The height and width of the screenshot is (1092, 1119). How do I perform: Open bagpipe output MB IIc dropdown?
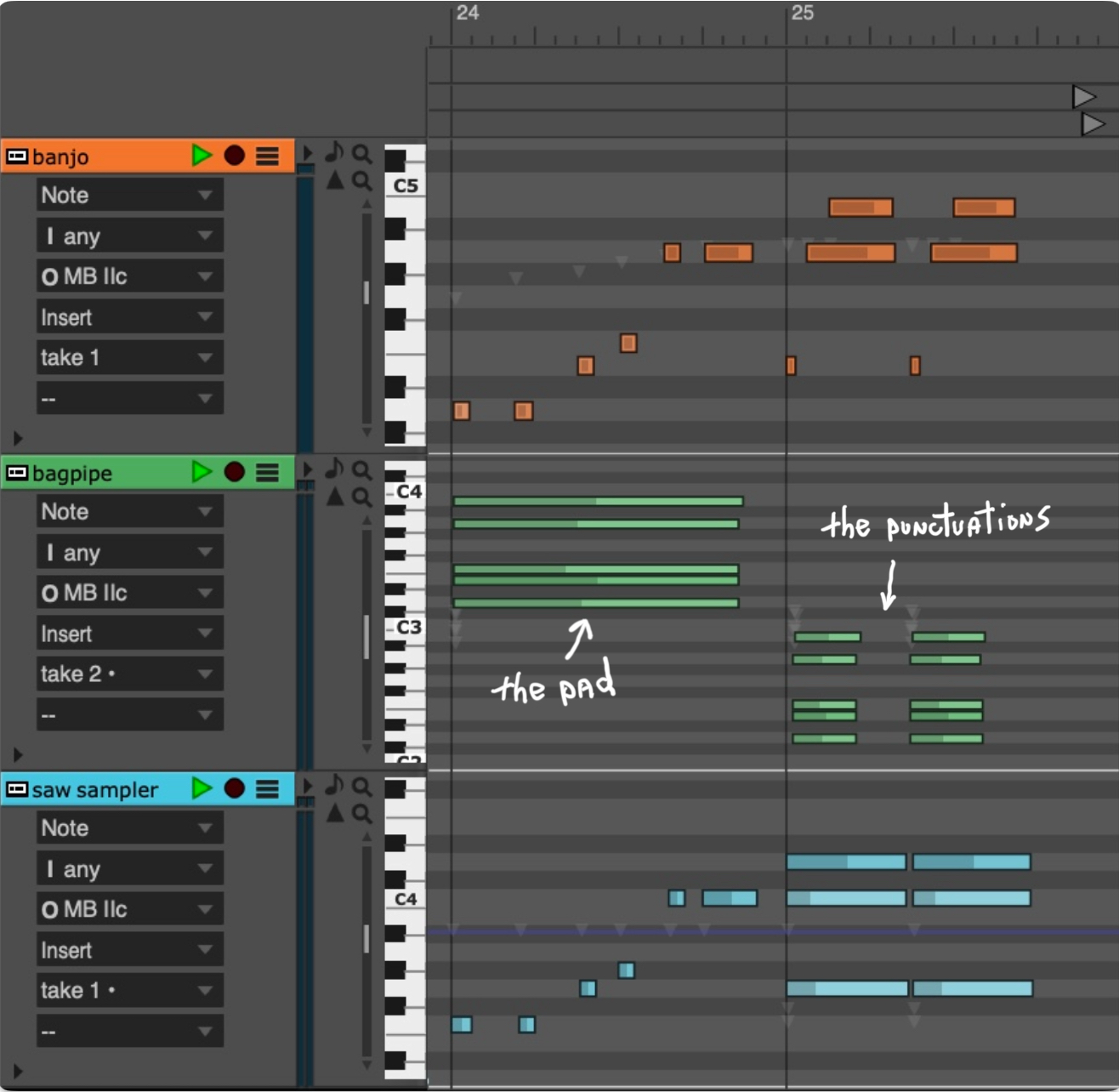pyautogui.click(x=129, y=593)
